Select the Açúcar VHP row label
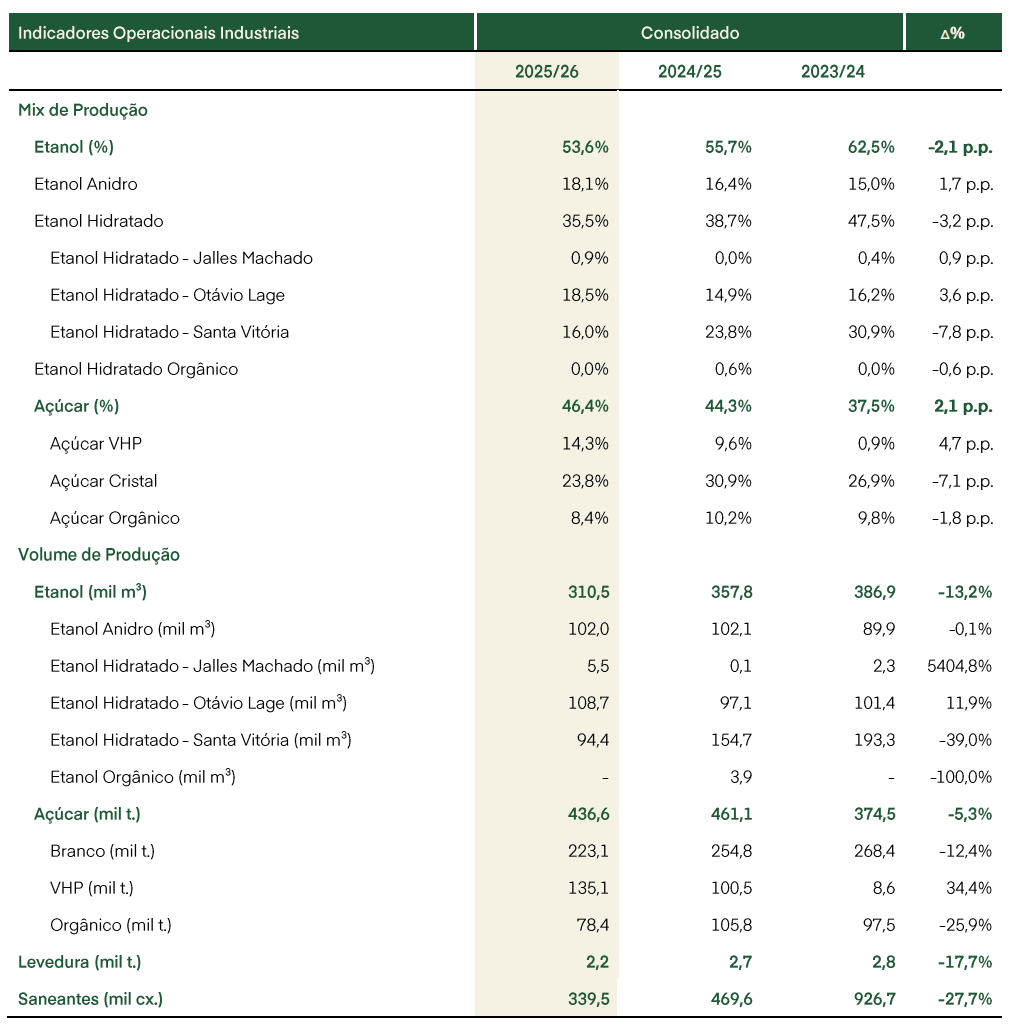 (96, 444)
